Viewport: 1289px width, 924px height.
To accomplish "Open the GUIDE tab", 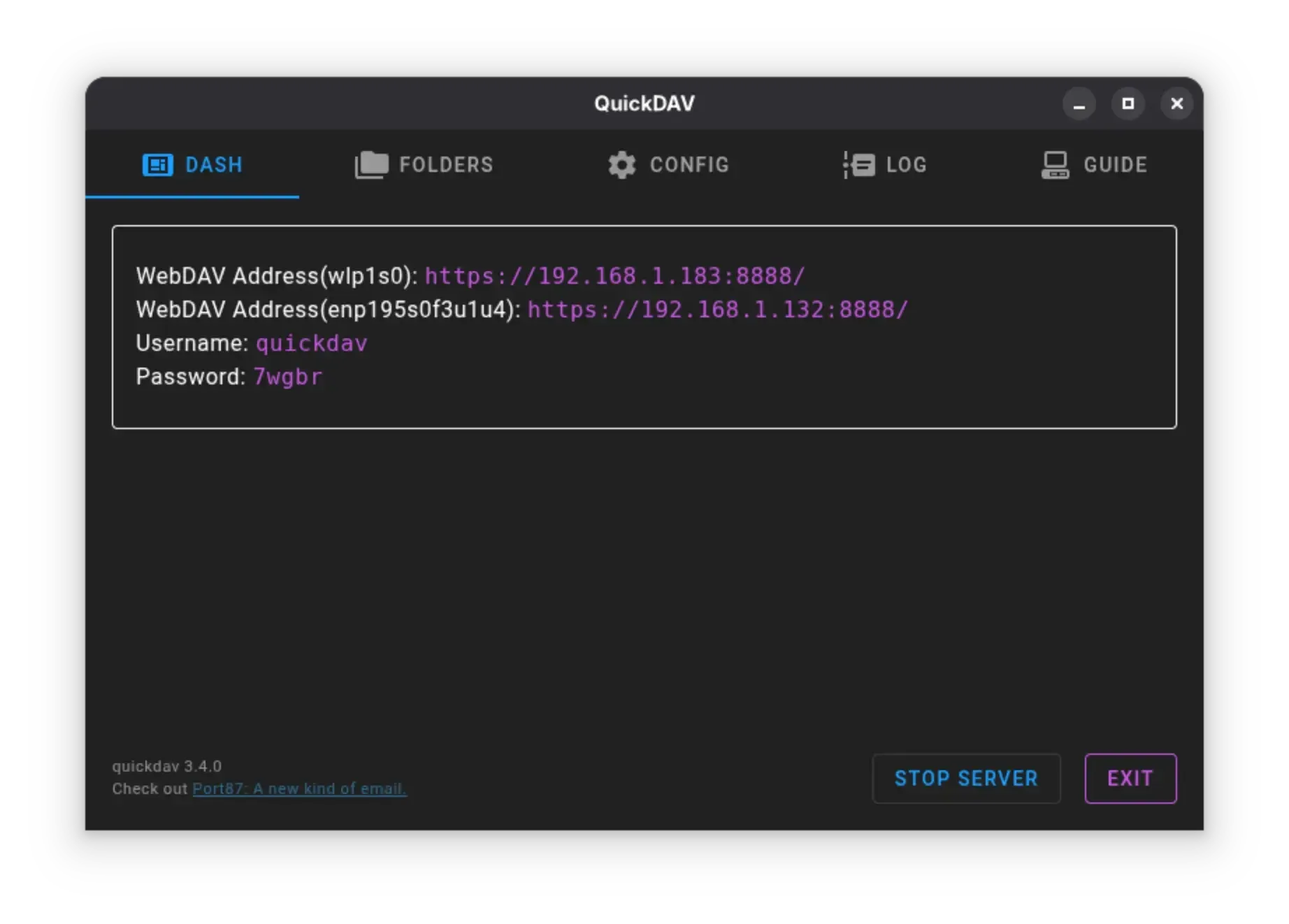I will (x=1114, y=165).
